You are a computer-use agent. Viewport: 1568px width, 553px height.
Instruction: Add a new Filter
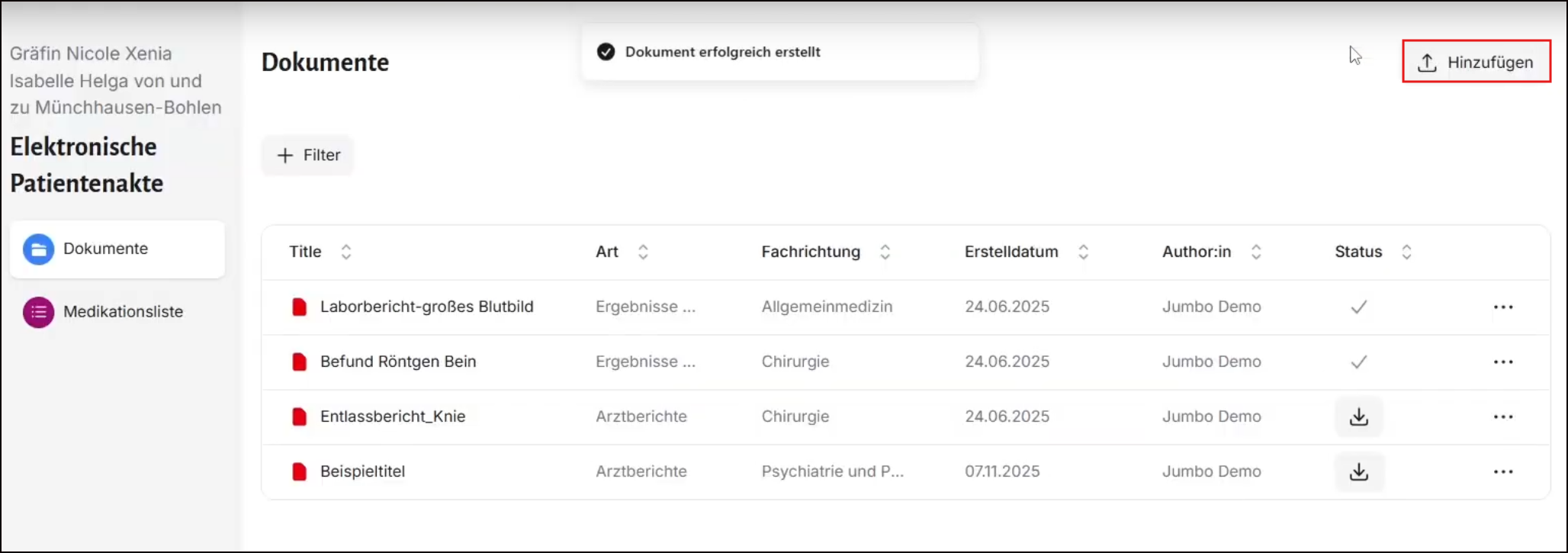(x=308, y=156)
